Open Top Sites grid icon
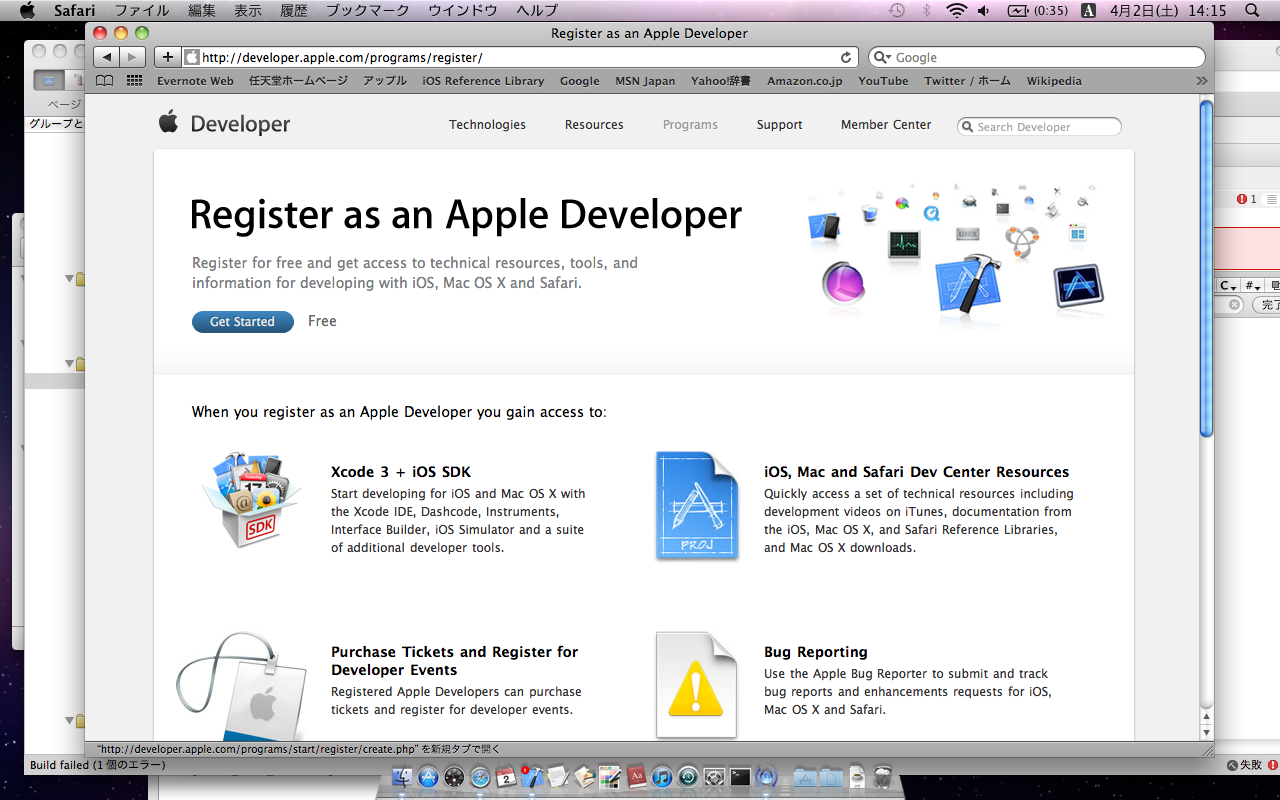Image resolution: width=1280 pixels, height=800 pixels. 134,81
